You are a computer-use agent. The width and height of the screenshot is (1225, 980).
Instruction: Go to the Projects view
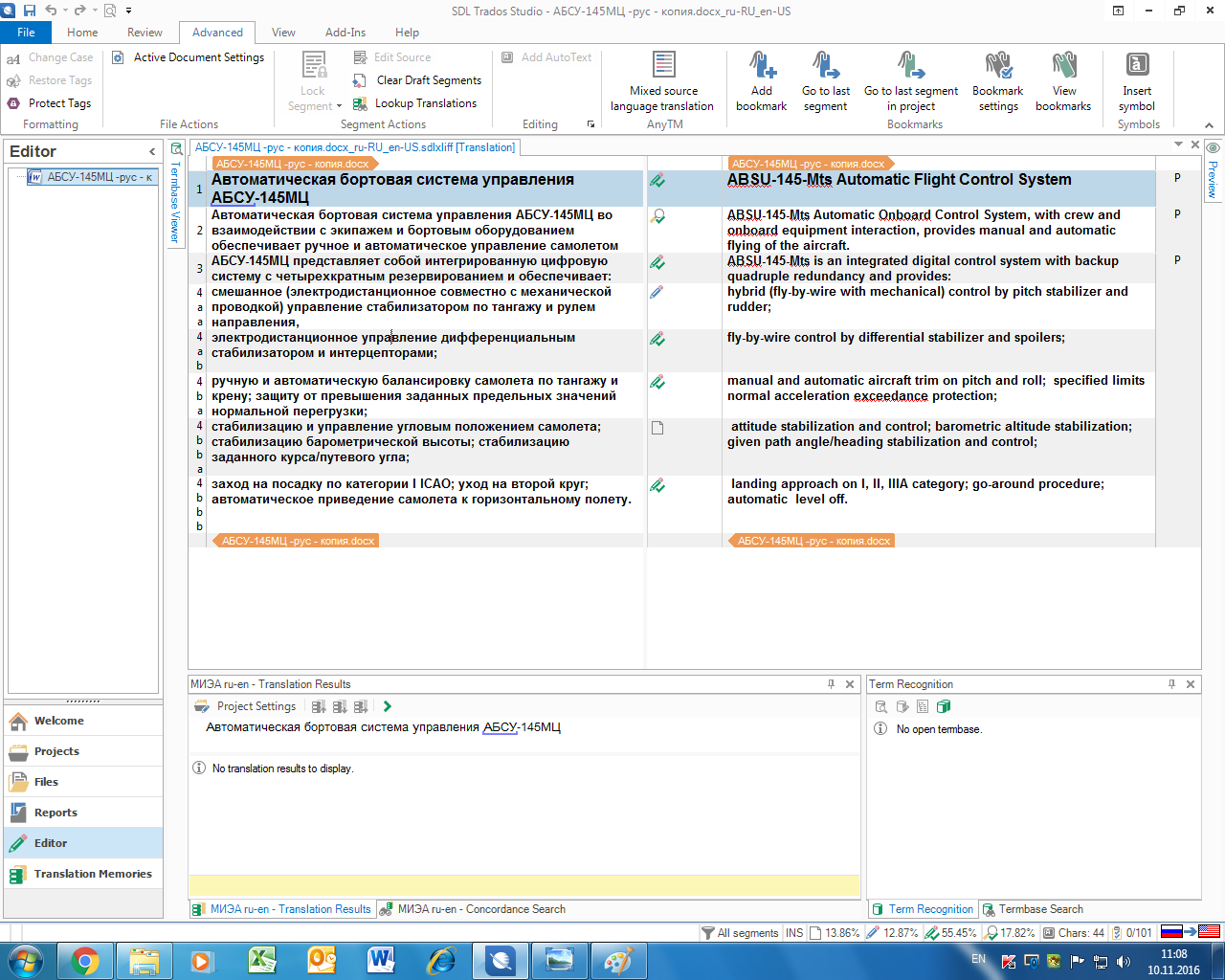tap(83, 751)
